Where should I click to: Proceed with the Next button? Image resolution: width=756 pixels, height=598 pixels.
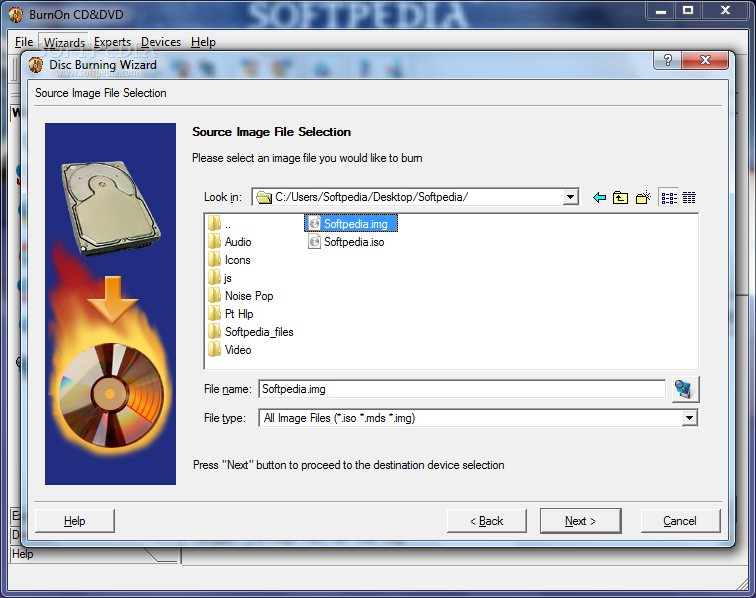click(x=580, y=521)
